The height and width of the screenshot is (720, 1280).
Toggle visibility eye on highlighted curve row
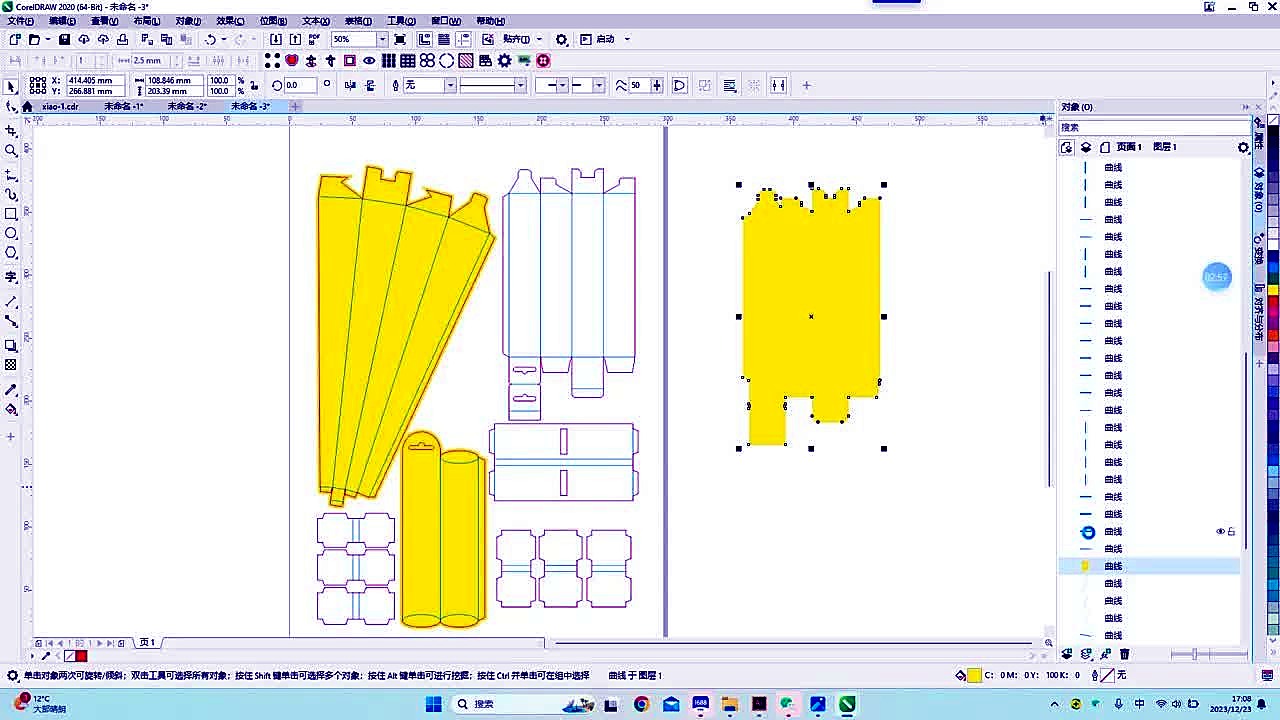click(1220, 532)
